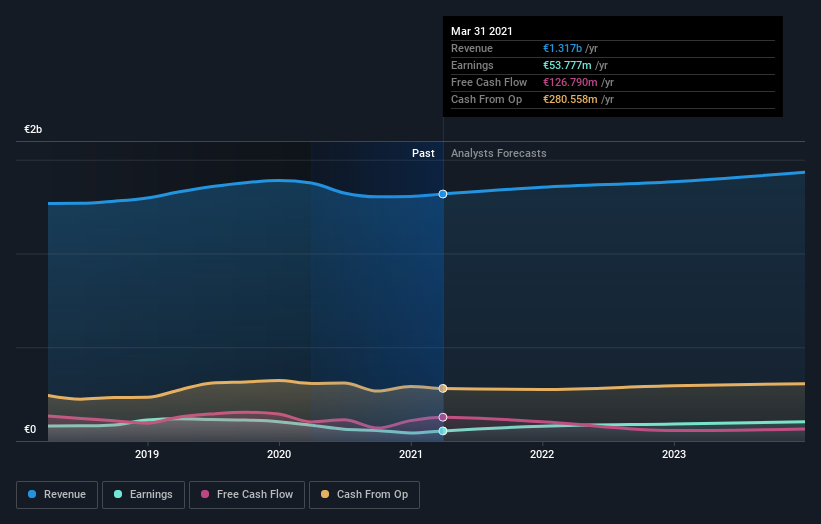Viewport: 821px width, 524px height.
Task: Click the Free Cash Flow label in tooltip
Action: (x=489, y=82)
